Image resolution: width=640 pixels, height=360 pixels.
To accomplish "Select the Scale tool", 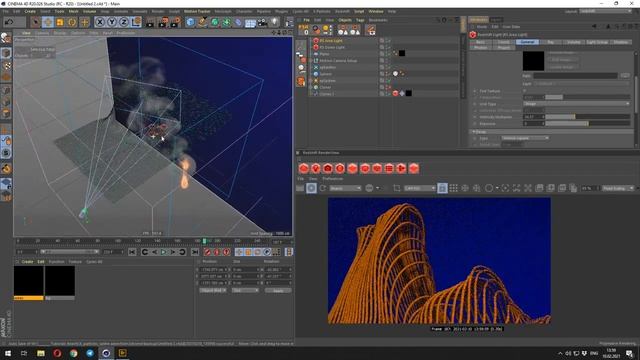I will point(60,22).
